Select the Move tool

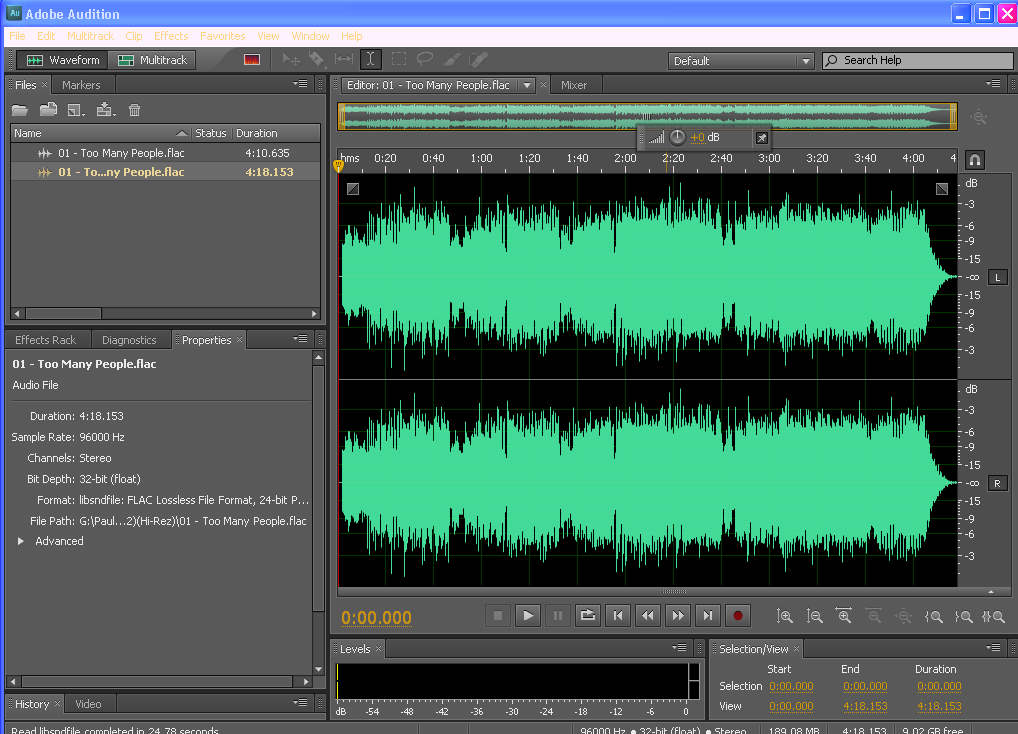click(x=290, y=60)
